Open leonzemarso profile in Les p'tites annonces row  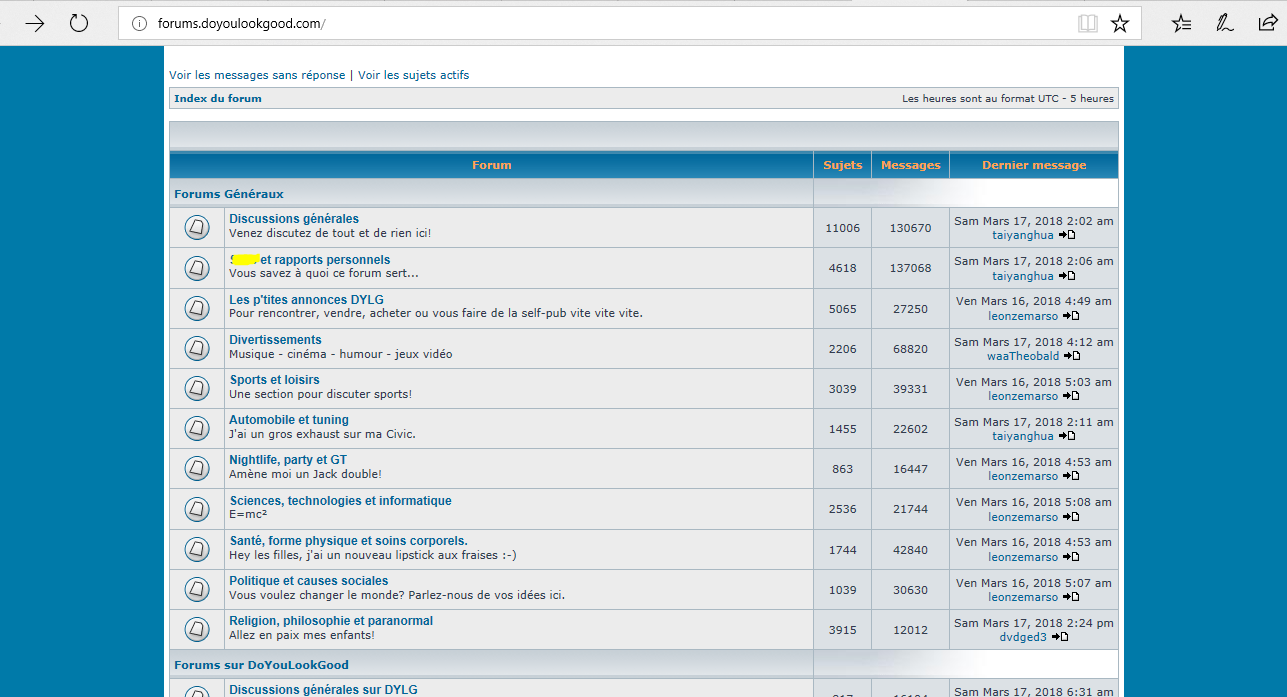click(1023, 315)
